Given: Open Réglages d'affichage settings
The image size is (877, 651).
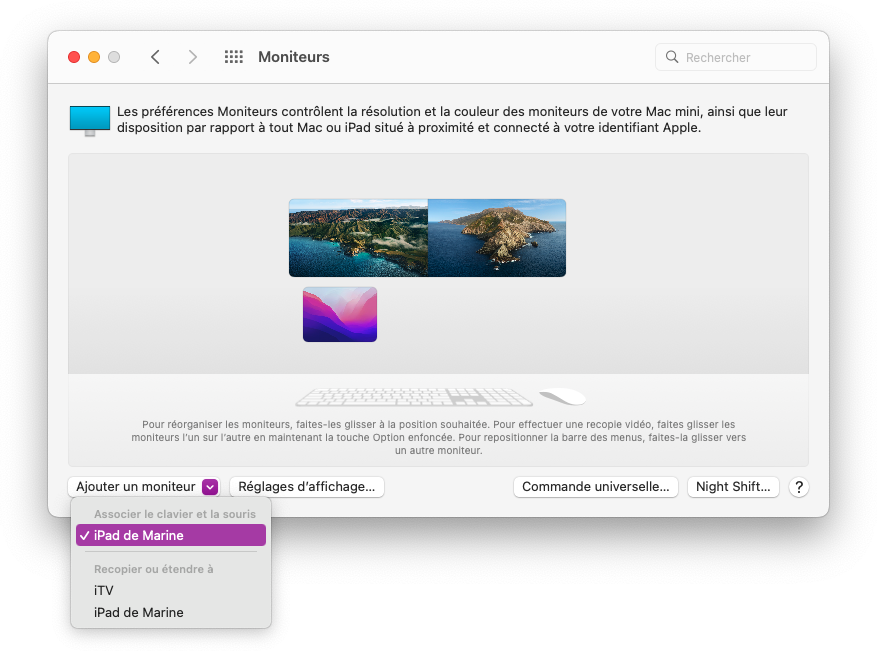Looking at the screenshot, I should pos(306,487).
